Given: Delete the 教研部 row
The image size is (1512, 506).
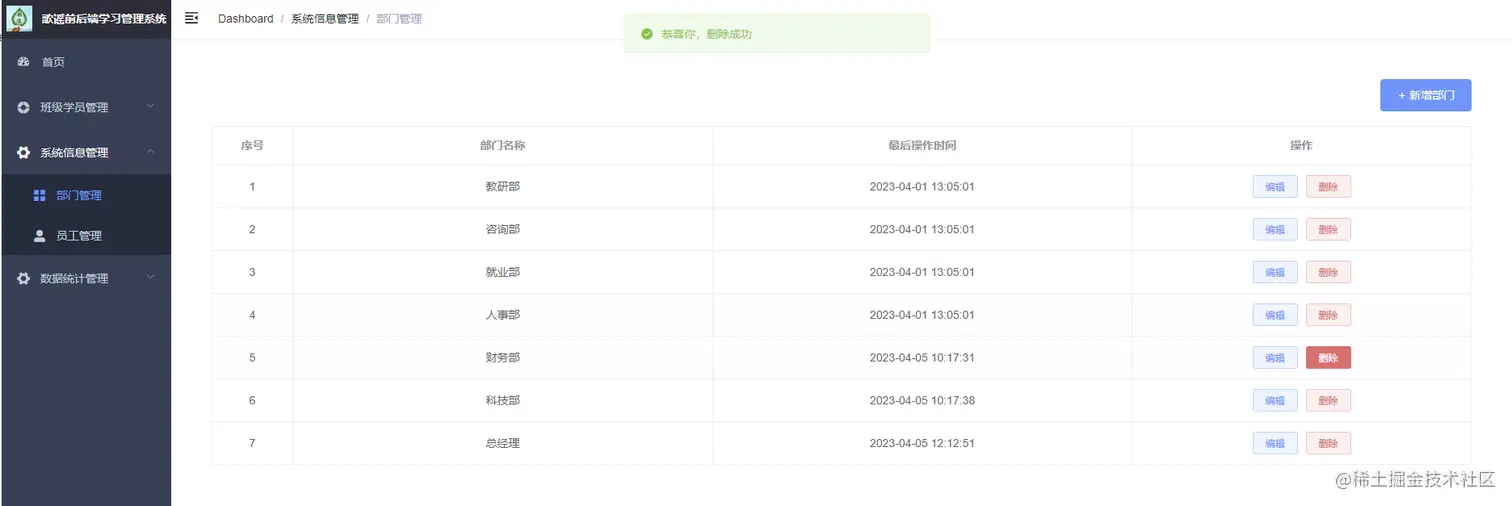Looking at the screenshot, I should coord(1328,187).
